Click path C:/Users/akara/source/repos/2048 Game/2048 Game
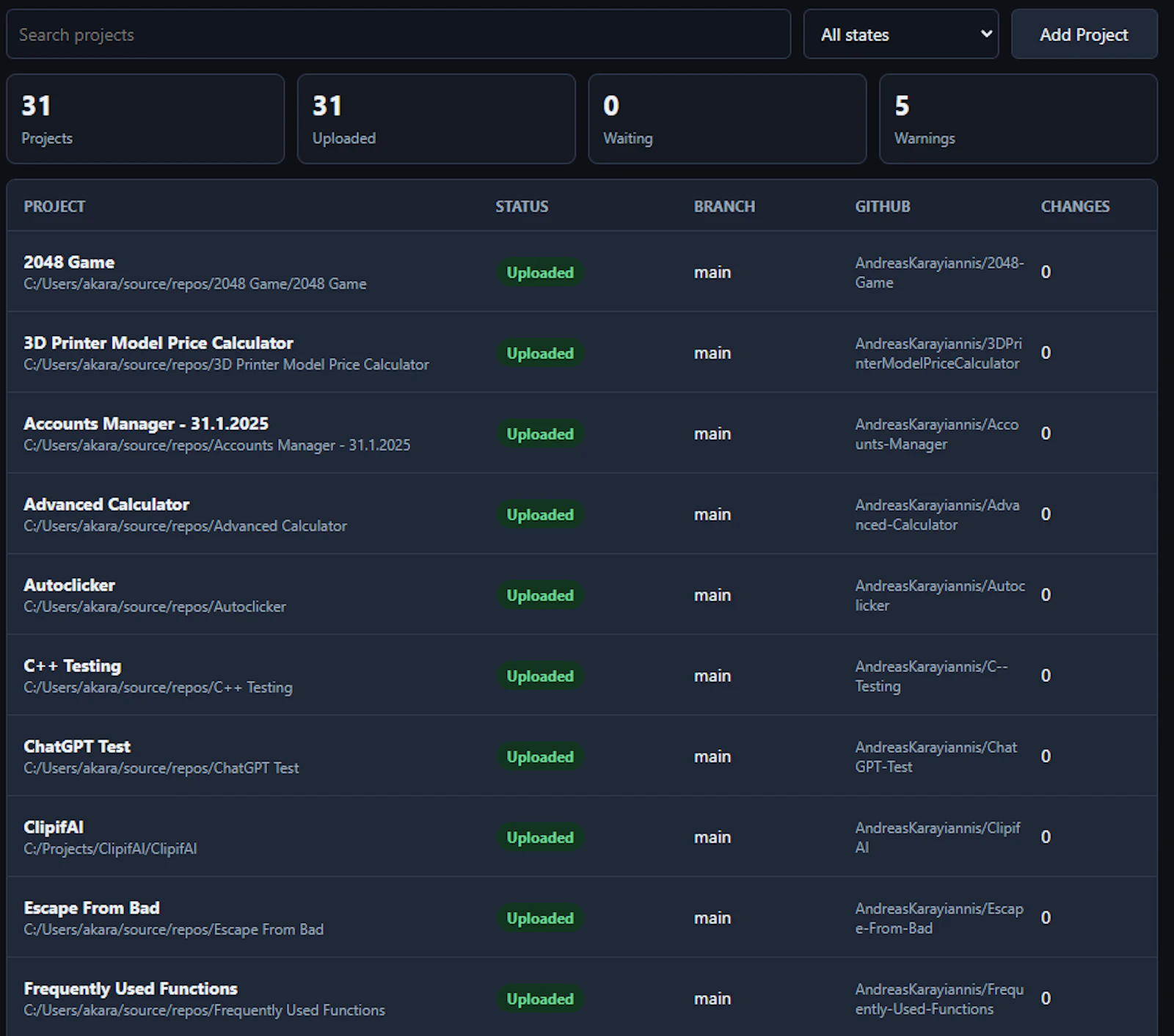The height and width of the screenshot is (1036, 1174). pos(195,284)
